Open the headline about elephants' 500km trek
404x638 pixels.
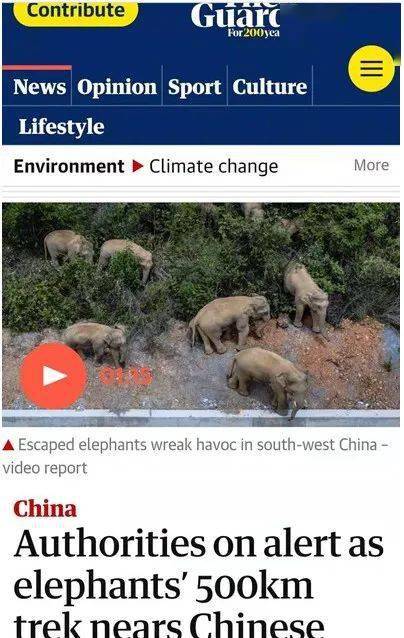pos(198,583)
